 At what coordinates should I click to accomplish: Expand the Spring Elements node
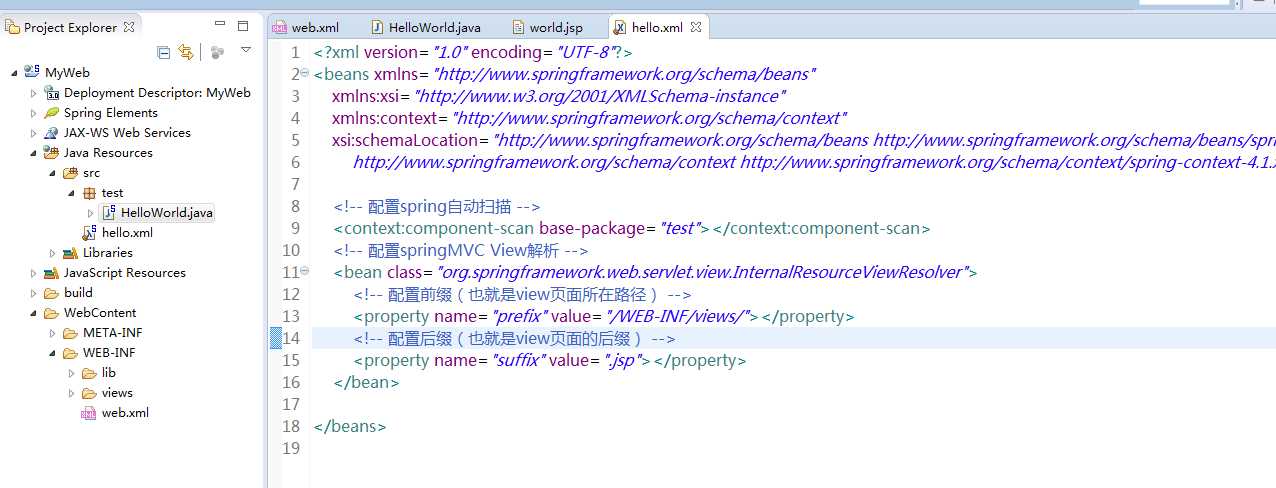[x=33, y=112]
